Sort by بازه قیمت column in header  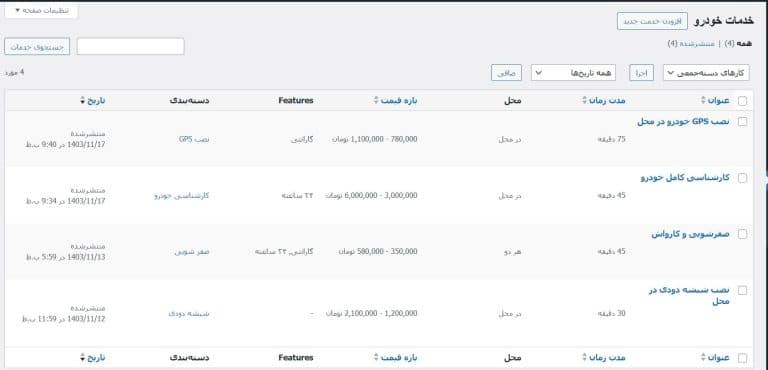coord(395,100)
